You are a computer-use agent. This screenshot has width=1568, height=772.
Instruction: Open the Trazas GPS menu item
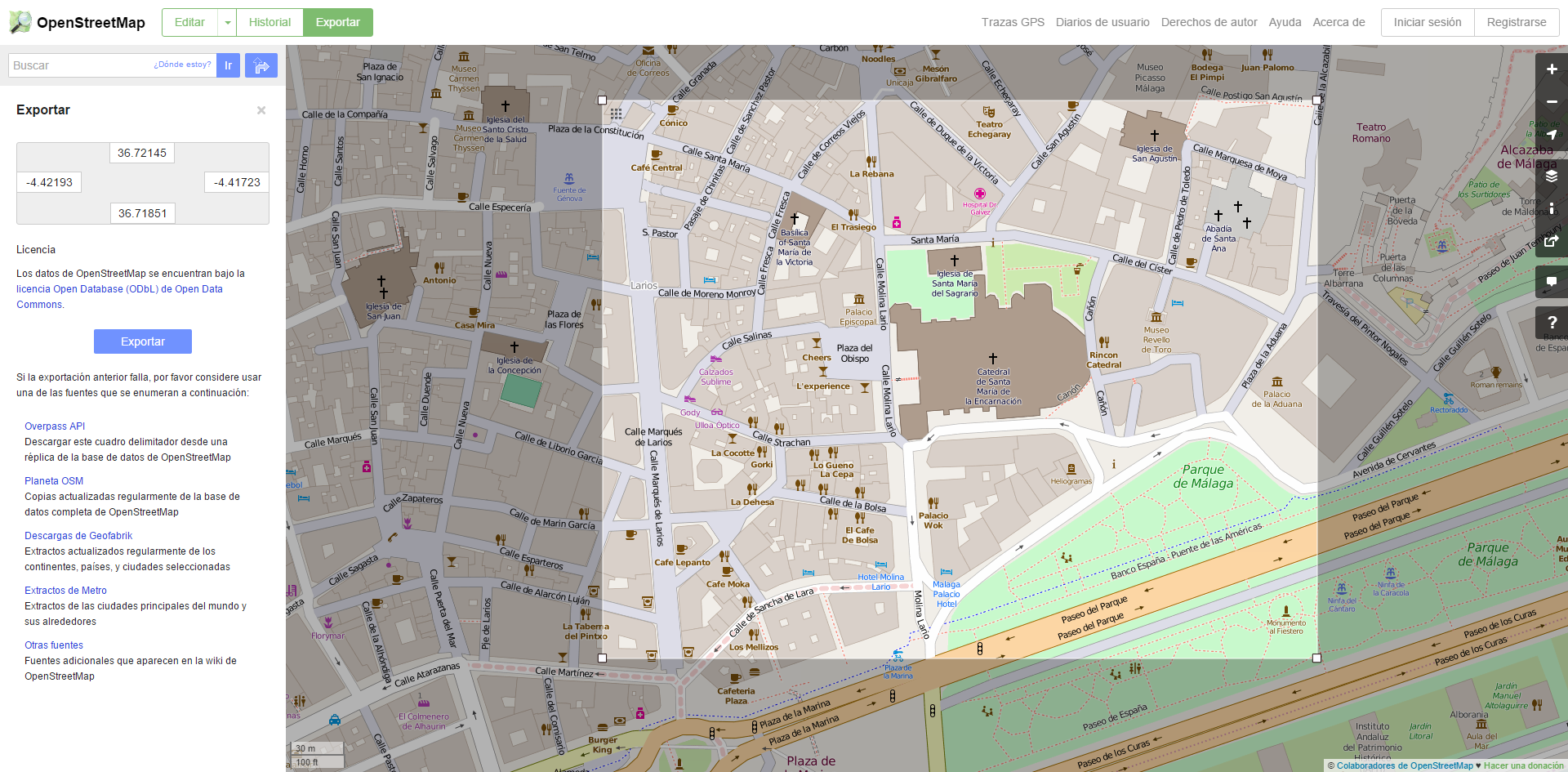coord(1013,23)
